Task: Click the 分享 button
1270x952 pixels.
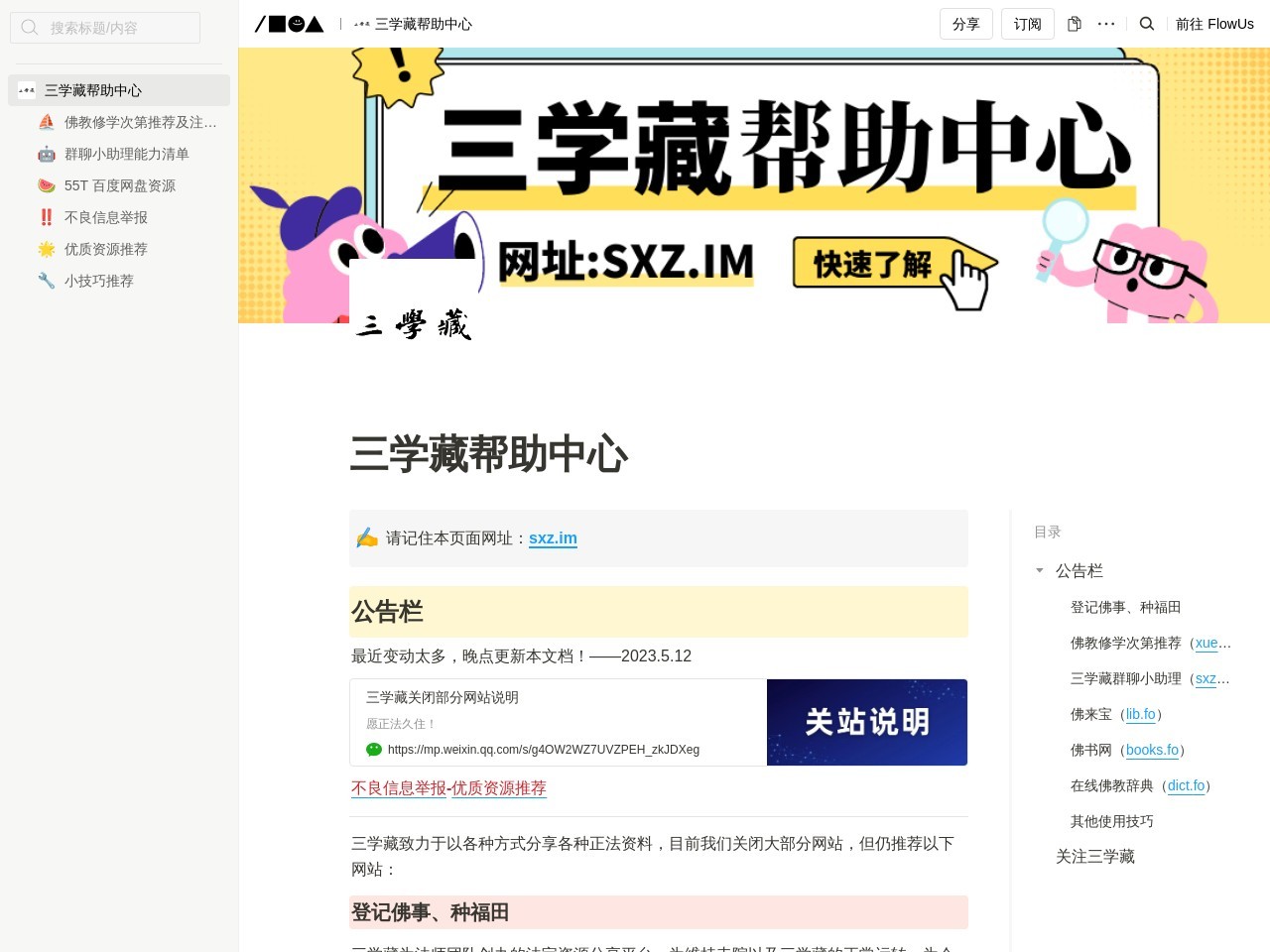Action: pos(965,24)
